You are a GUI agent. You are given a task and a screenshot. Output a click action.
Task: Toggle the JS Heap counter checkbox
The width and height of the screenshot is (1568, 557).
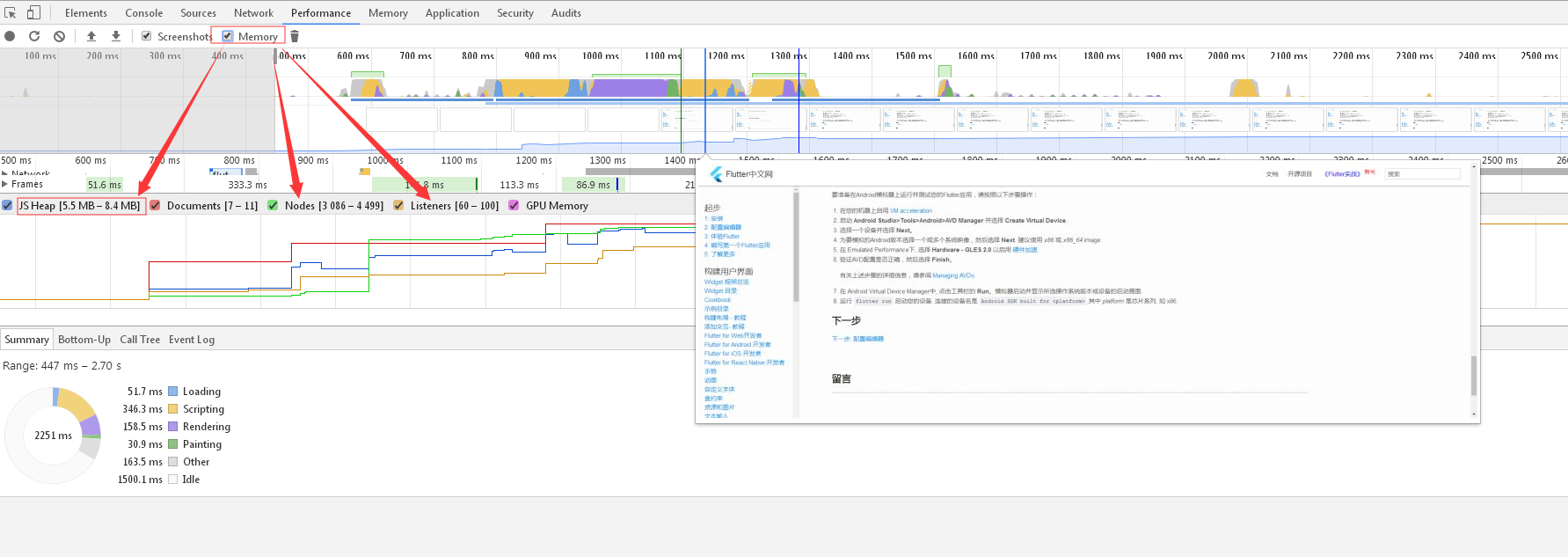click(x=7, y=205)
